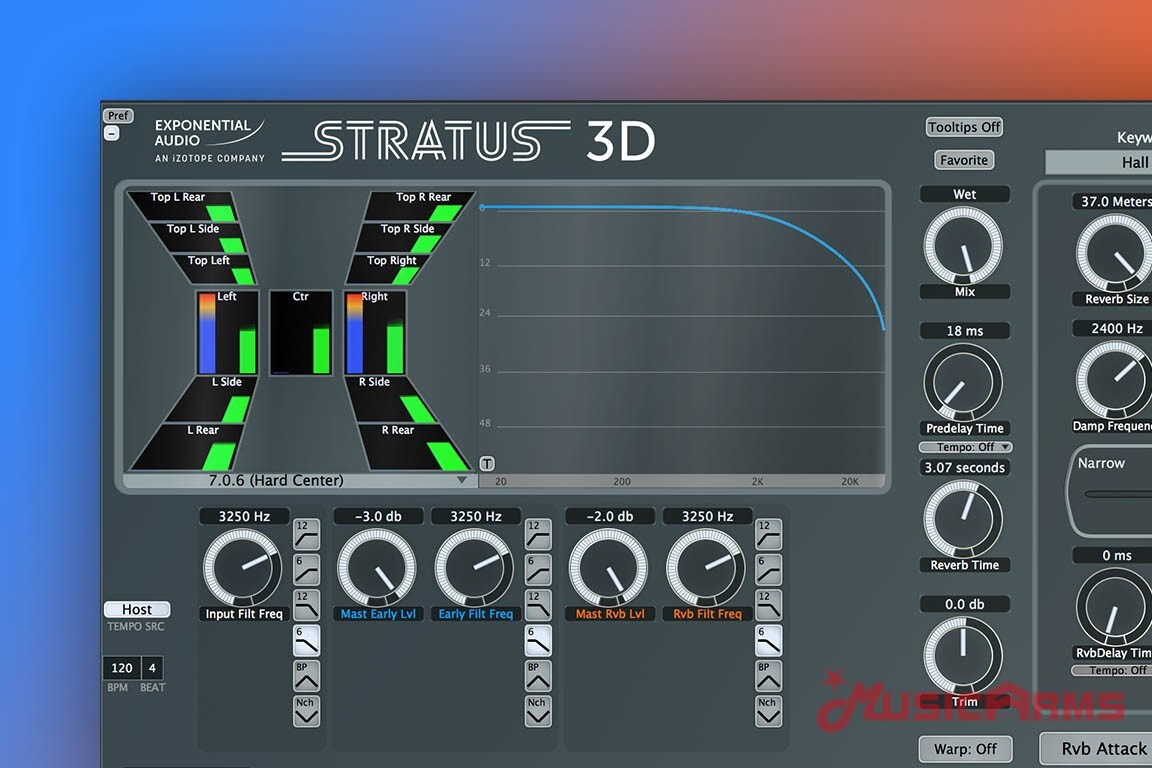Select the 12 dB high-pass input filter
The width and height of the screenshot is (1152, 768).
306,535
